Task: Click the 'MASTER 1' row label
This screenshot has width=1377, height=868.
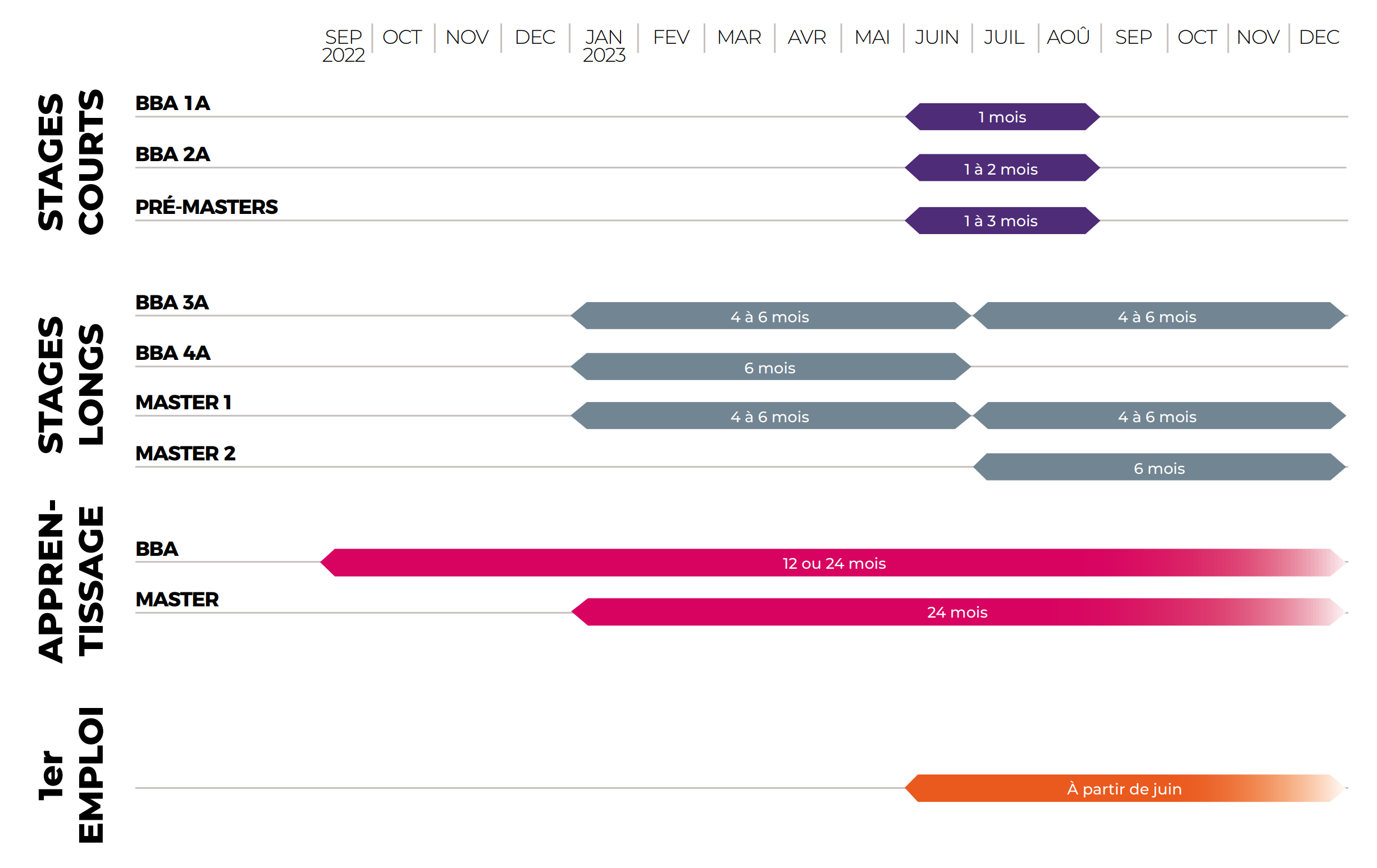Action: pyautogui.click(x=184, y=403)
